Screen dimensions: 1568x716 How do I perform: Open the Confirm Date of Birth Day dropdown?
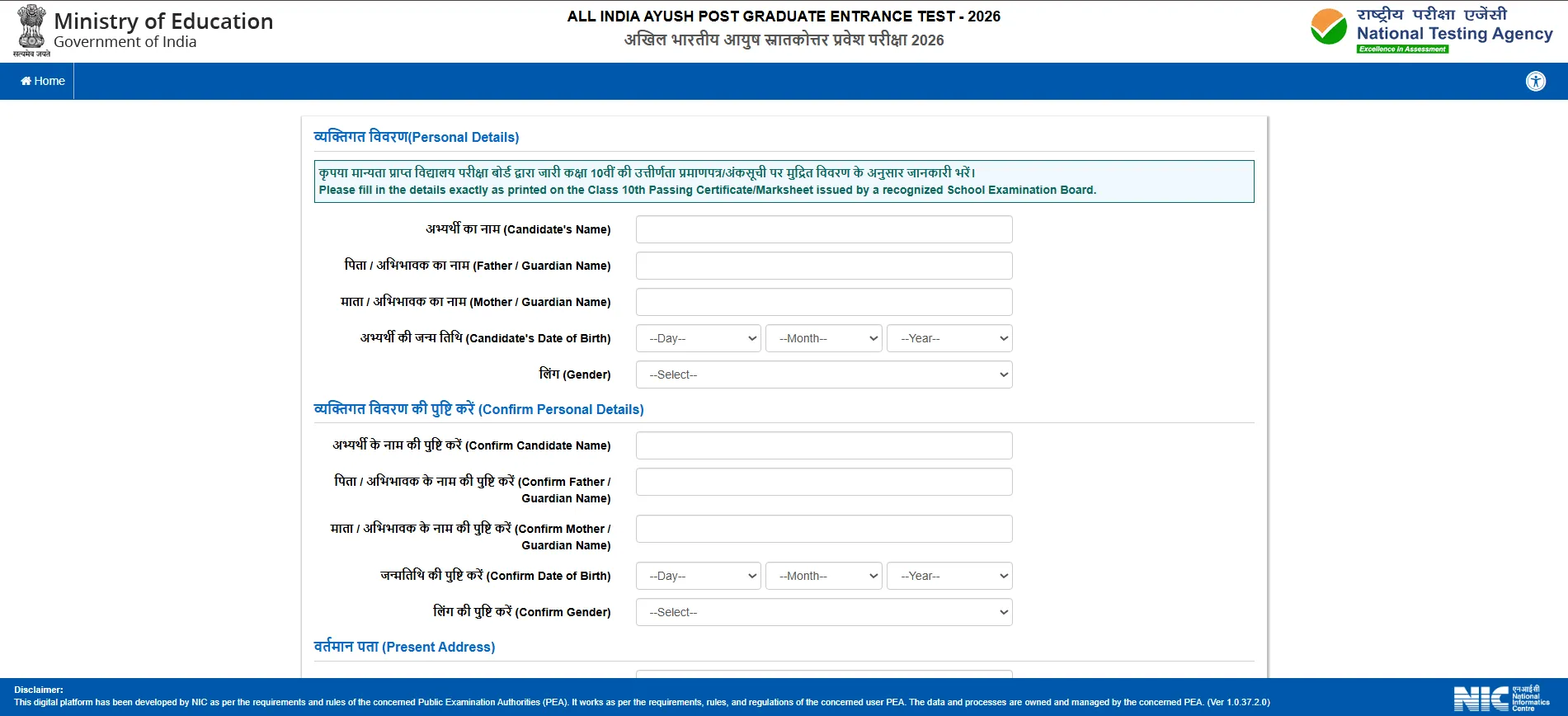pos(699,576)
